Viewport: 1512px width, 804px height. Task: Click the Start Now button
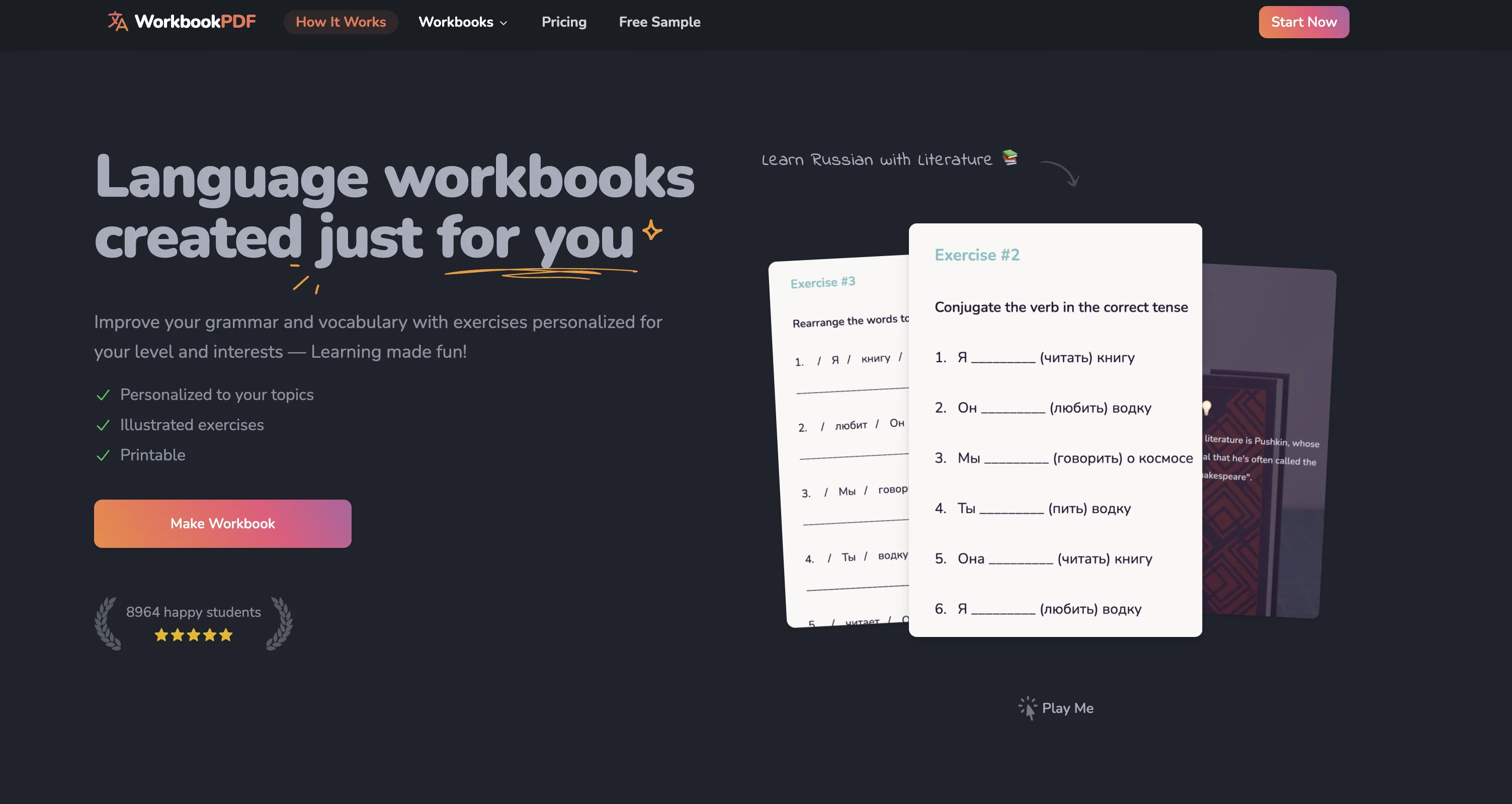click(x=1304, y=22)
